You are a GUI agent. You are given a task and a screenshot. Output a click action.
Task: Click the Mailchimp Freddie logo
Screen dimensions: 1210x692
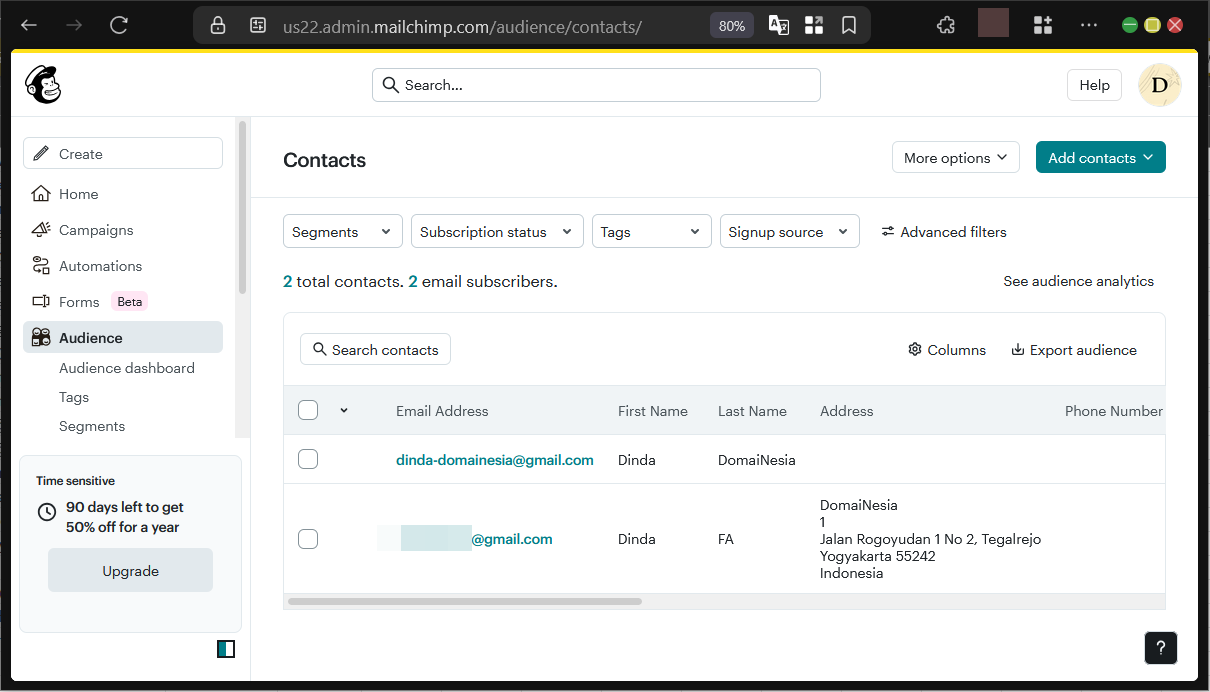click(42, 84)
